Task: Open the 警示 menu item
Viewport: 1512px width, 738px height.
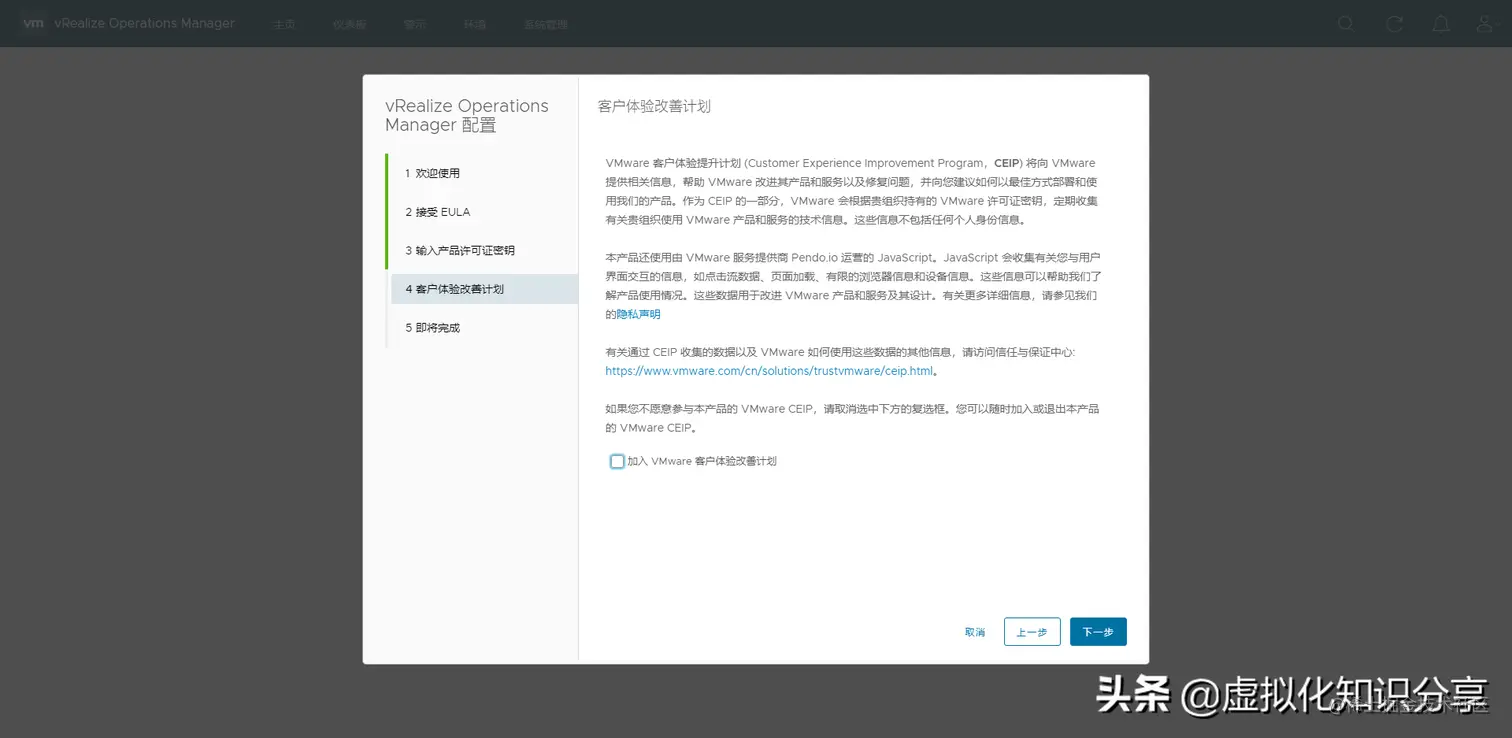Action: (414, 23)
